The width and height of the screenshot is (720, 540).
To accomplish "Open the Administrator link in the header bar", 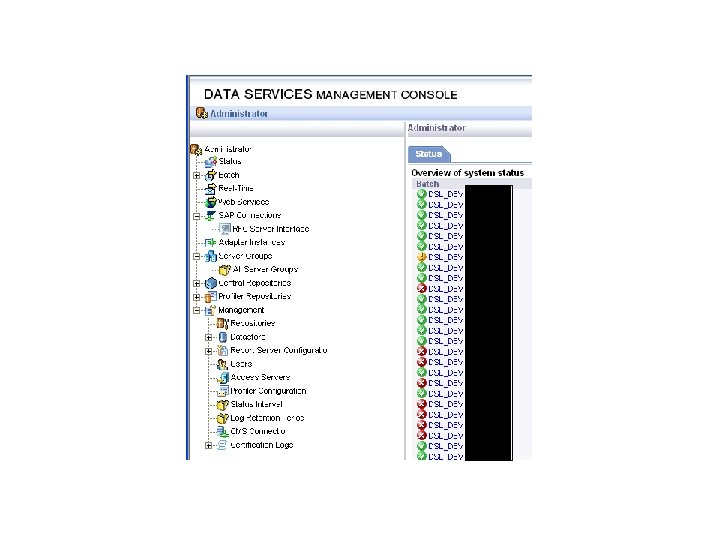I will [239, 113].
